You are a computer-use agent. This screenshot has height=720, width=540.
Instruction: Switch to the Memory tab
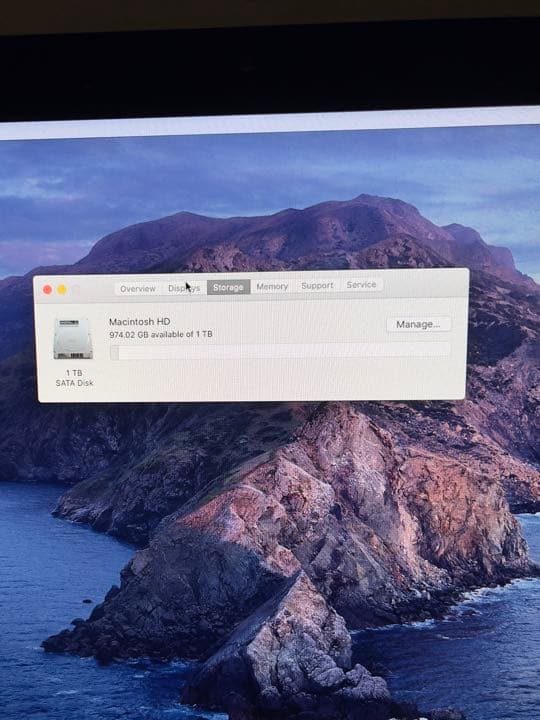[272, 286]
